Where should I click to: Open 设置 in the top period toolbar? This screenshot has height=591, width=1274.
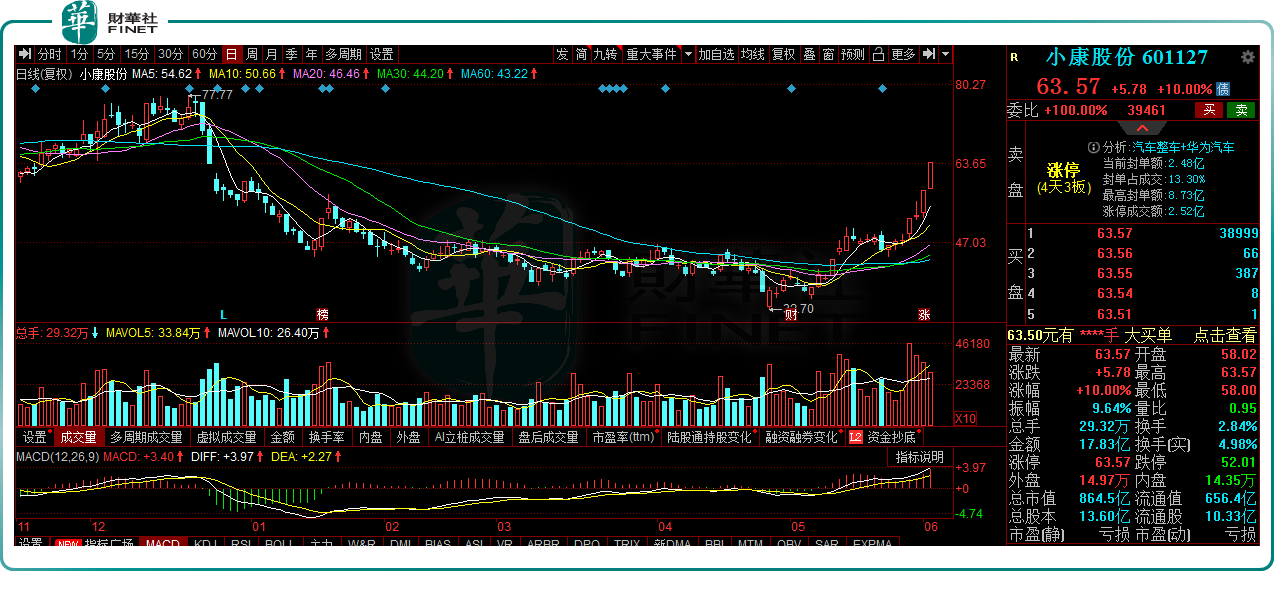382,54
